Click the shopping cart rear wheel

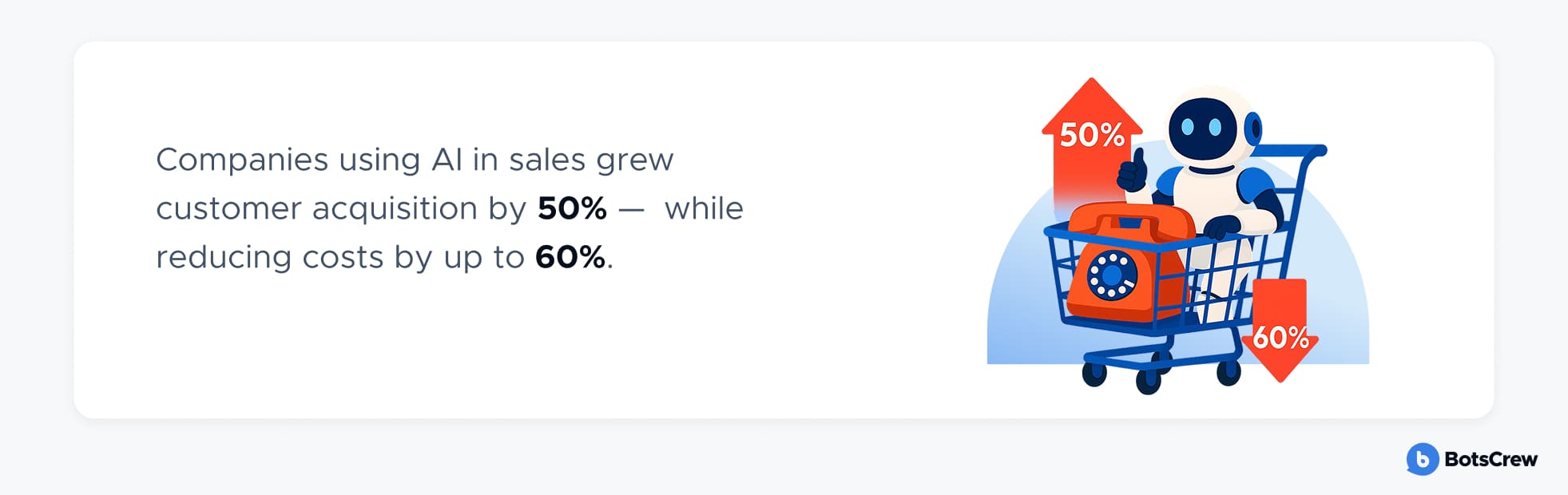pyautogui.click(x=1229, y=371)
